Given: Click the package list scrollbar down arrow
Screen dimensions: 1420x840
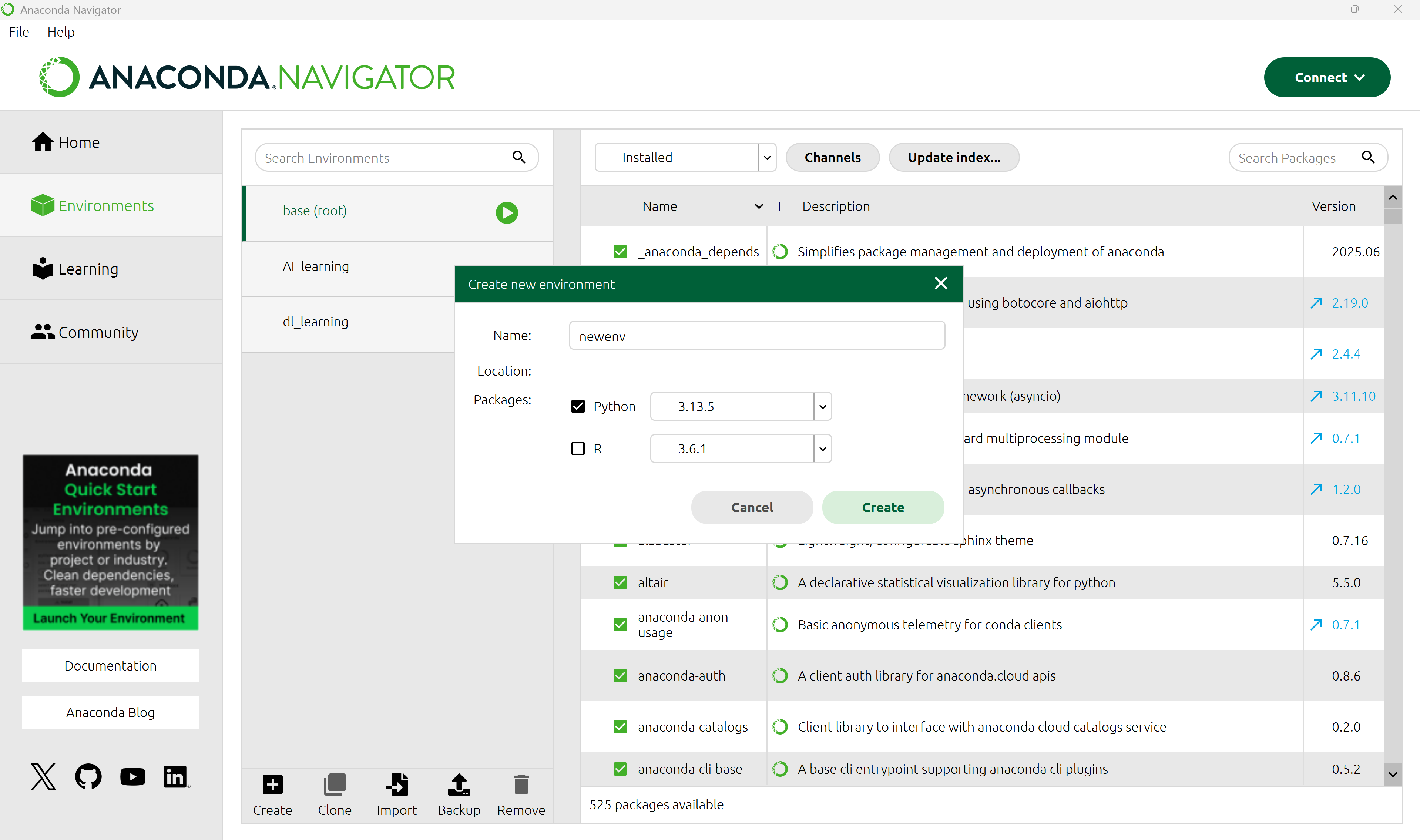Looking at the screenshot, I should [x=1393, y=774].
